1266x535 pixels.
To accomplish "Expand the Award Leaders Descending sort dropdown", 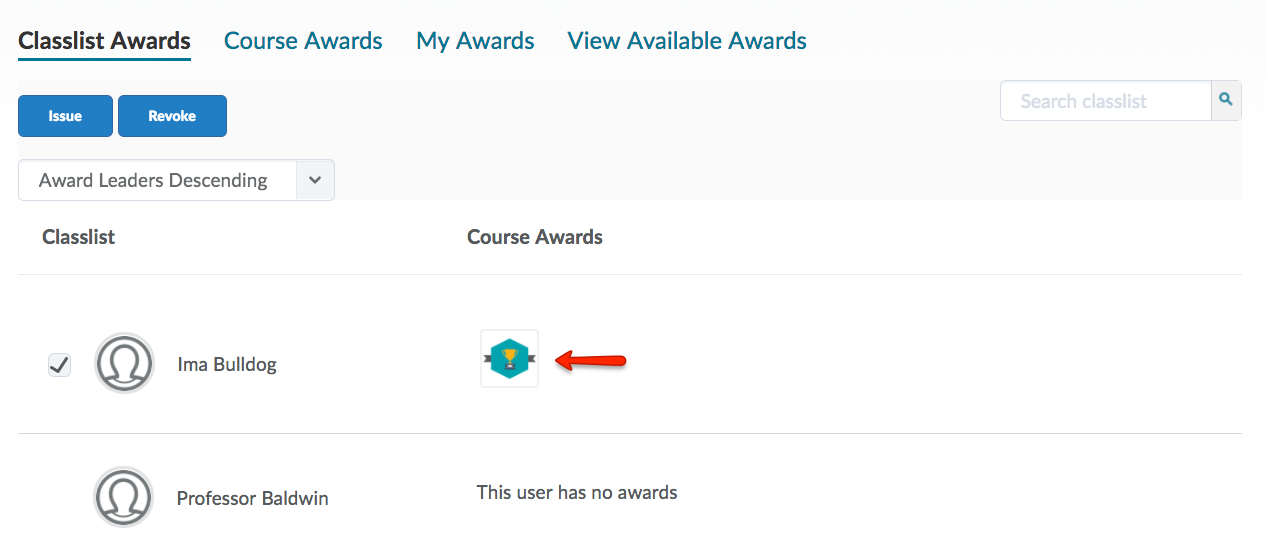I will point(176,180).
